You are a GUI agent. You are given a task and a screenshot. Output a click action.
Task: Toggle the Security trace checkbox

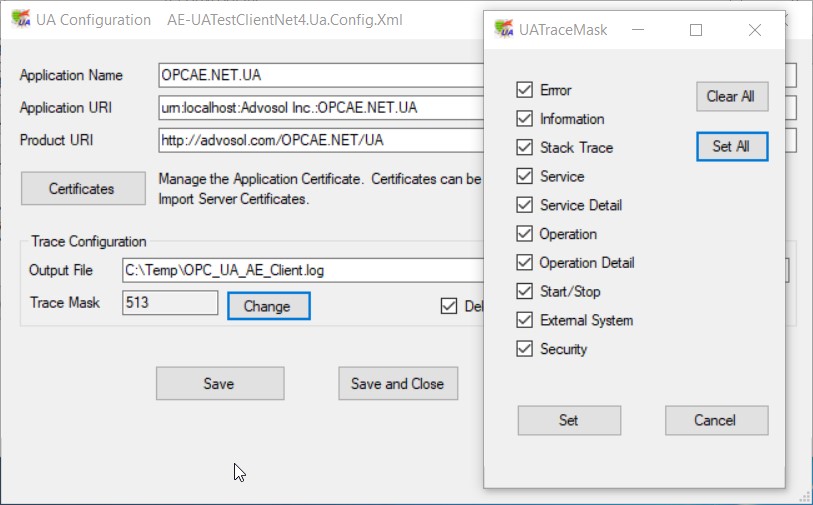[524, 350]
